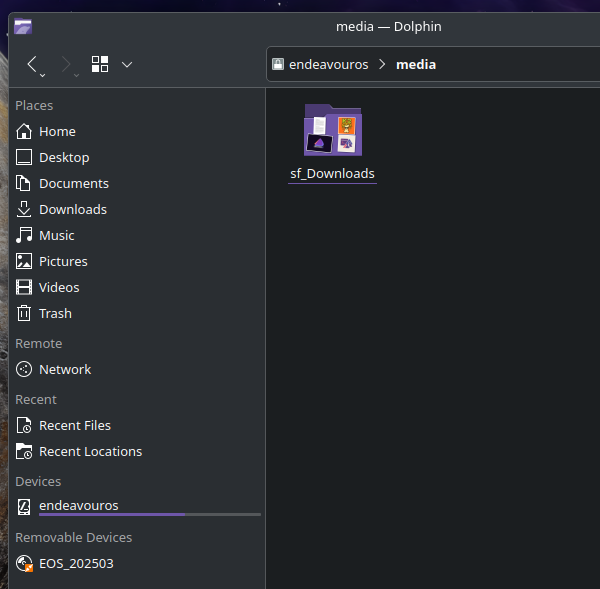The width and height of the screenshot is (600, 589).
Task: Open the EOS_202503 removable device
Action: (76, 563)
